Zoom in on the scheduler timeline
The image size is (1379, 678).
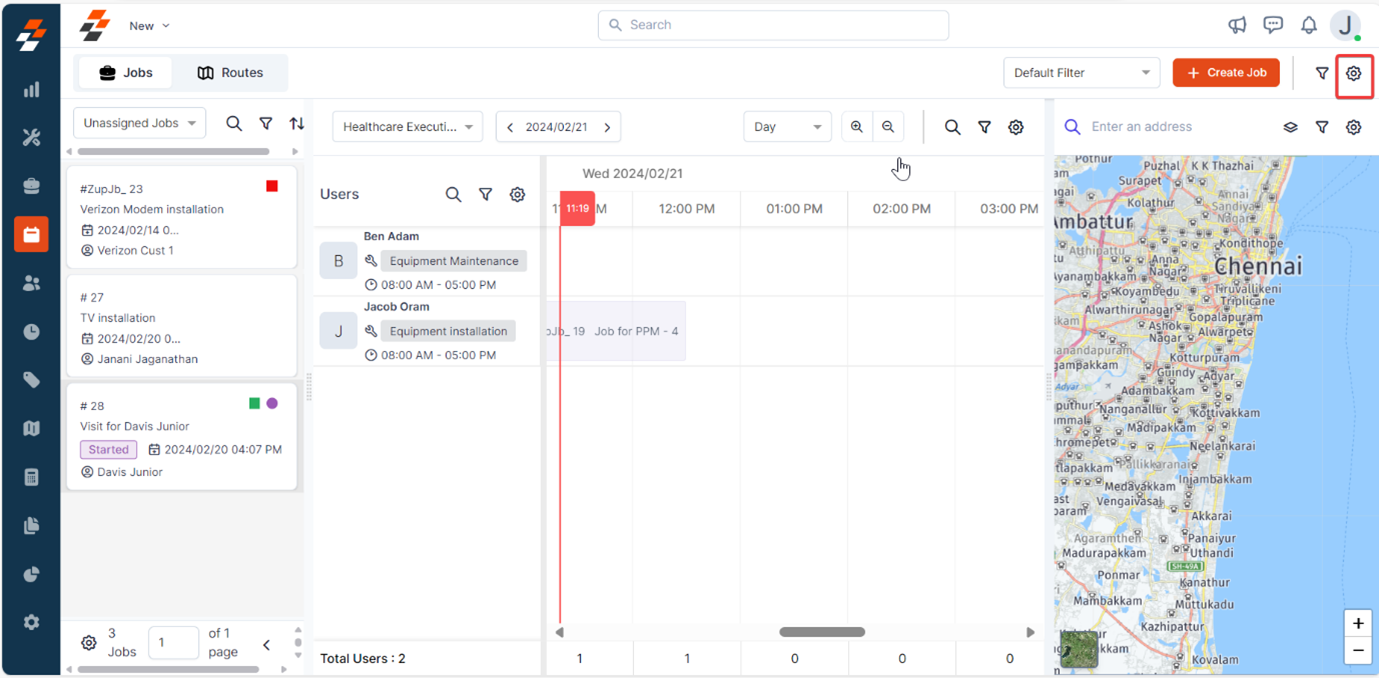(x=857, y=127)
